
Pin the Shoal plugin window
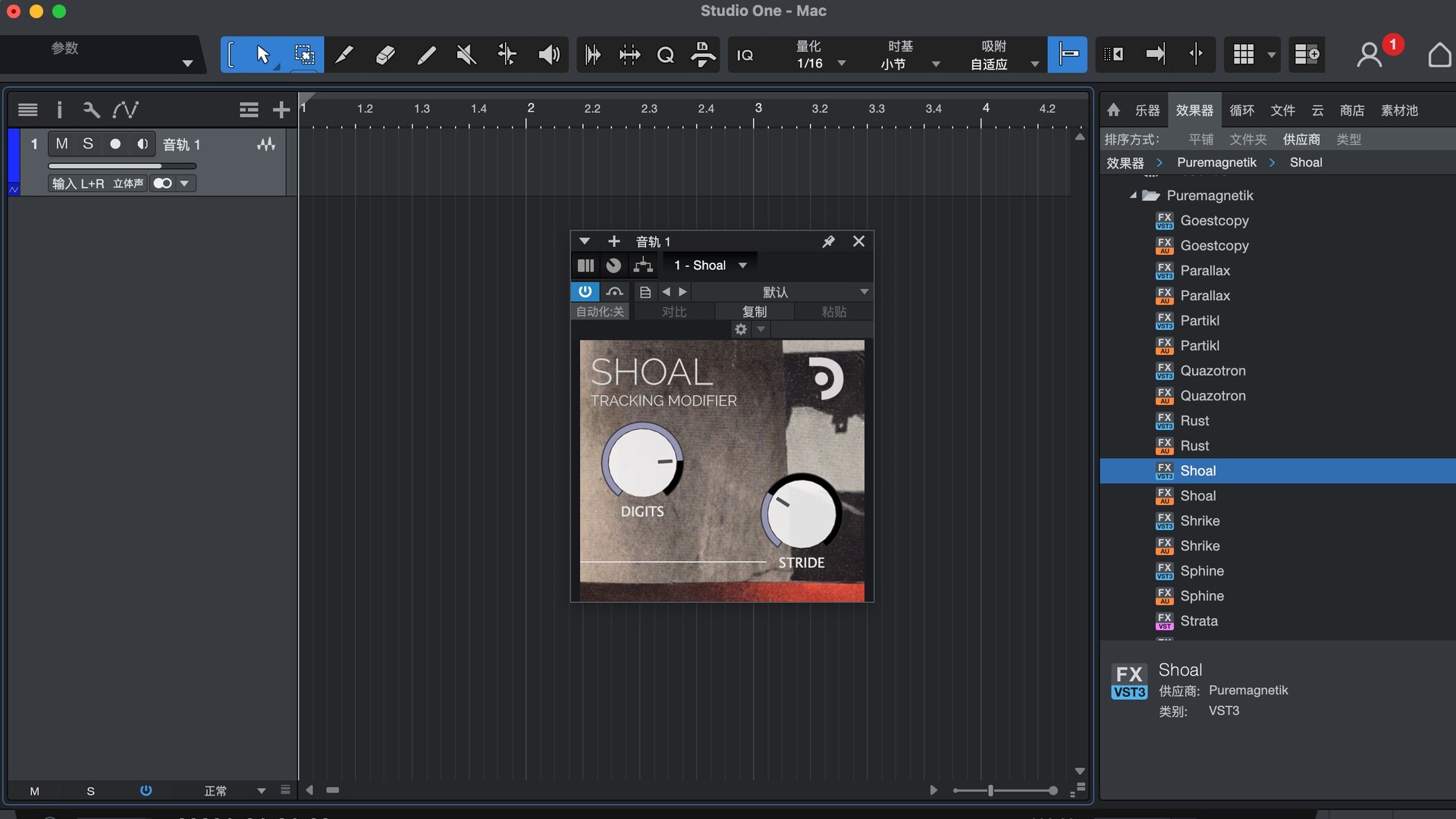[x=828, y=241]
